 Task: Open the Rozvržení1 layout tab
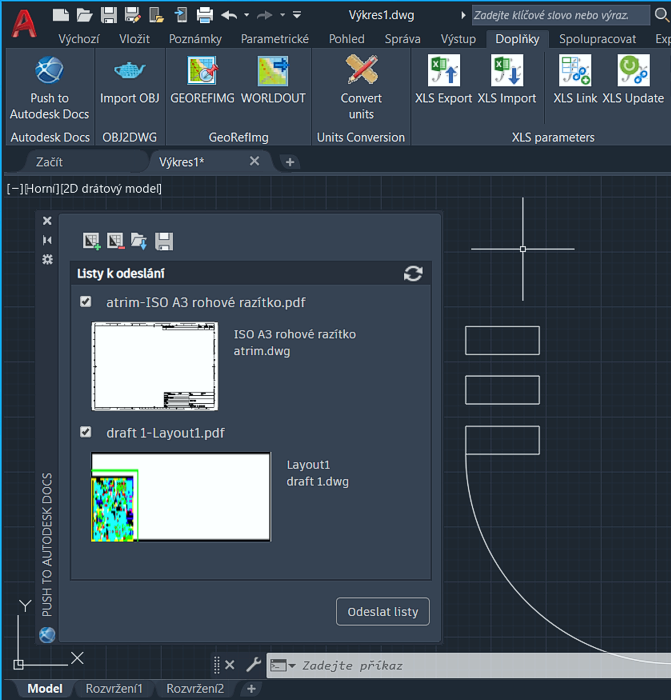[x=114, y=689]
